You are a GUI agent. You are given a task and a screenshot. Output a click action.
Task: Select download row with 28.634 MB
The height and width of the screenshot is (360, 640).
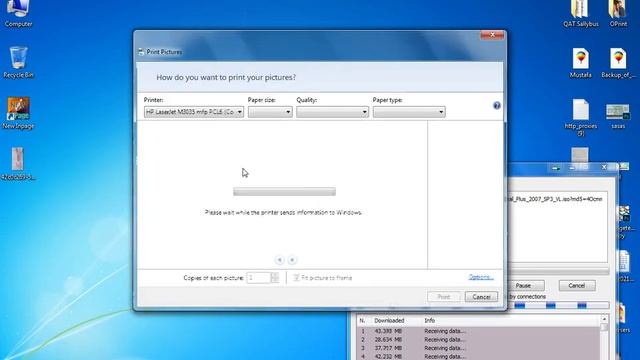[x=479, y=340]
